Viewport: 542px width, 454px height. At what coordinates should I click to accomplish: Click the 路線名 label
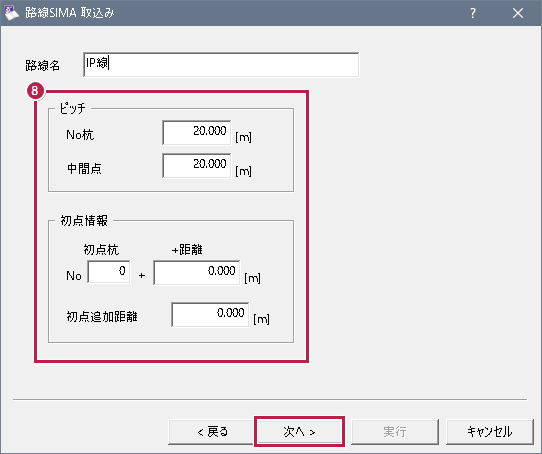point(43,65)
